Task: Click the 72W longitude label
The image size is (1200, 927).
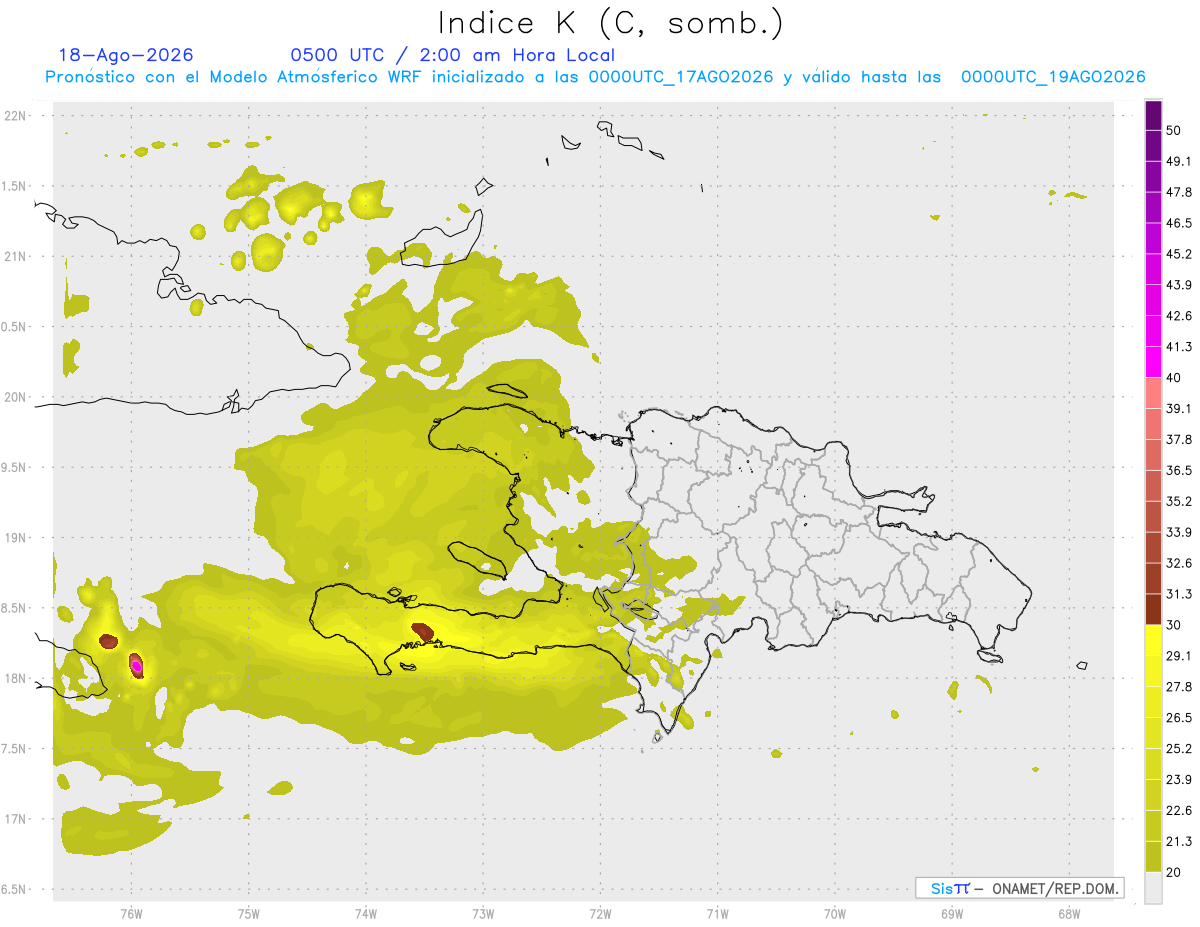Action: coord(600,915)
